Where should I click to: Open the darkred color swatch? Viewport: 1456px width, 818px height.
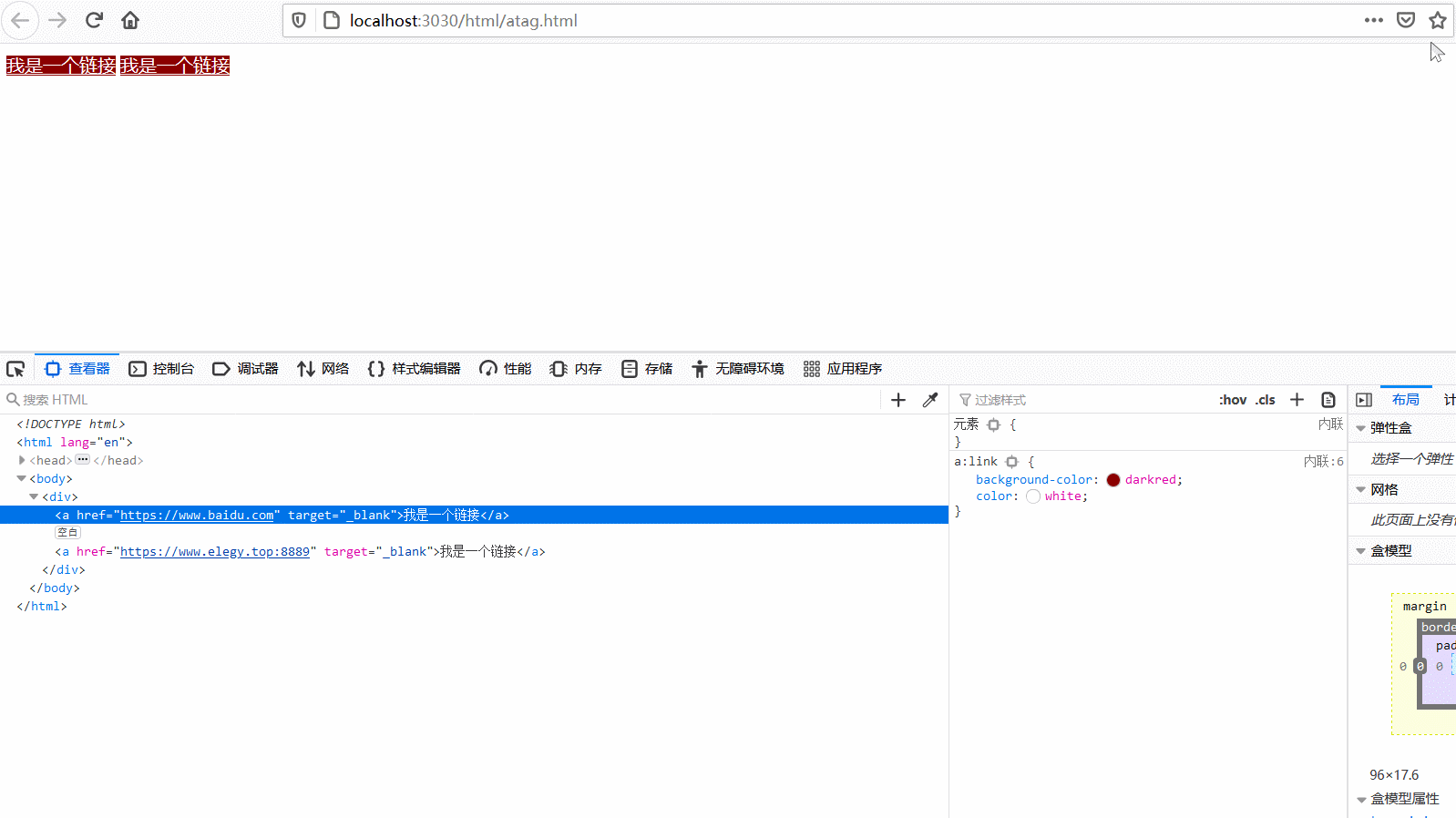click(1113, 480)
